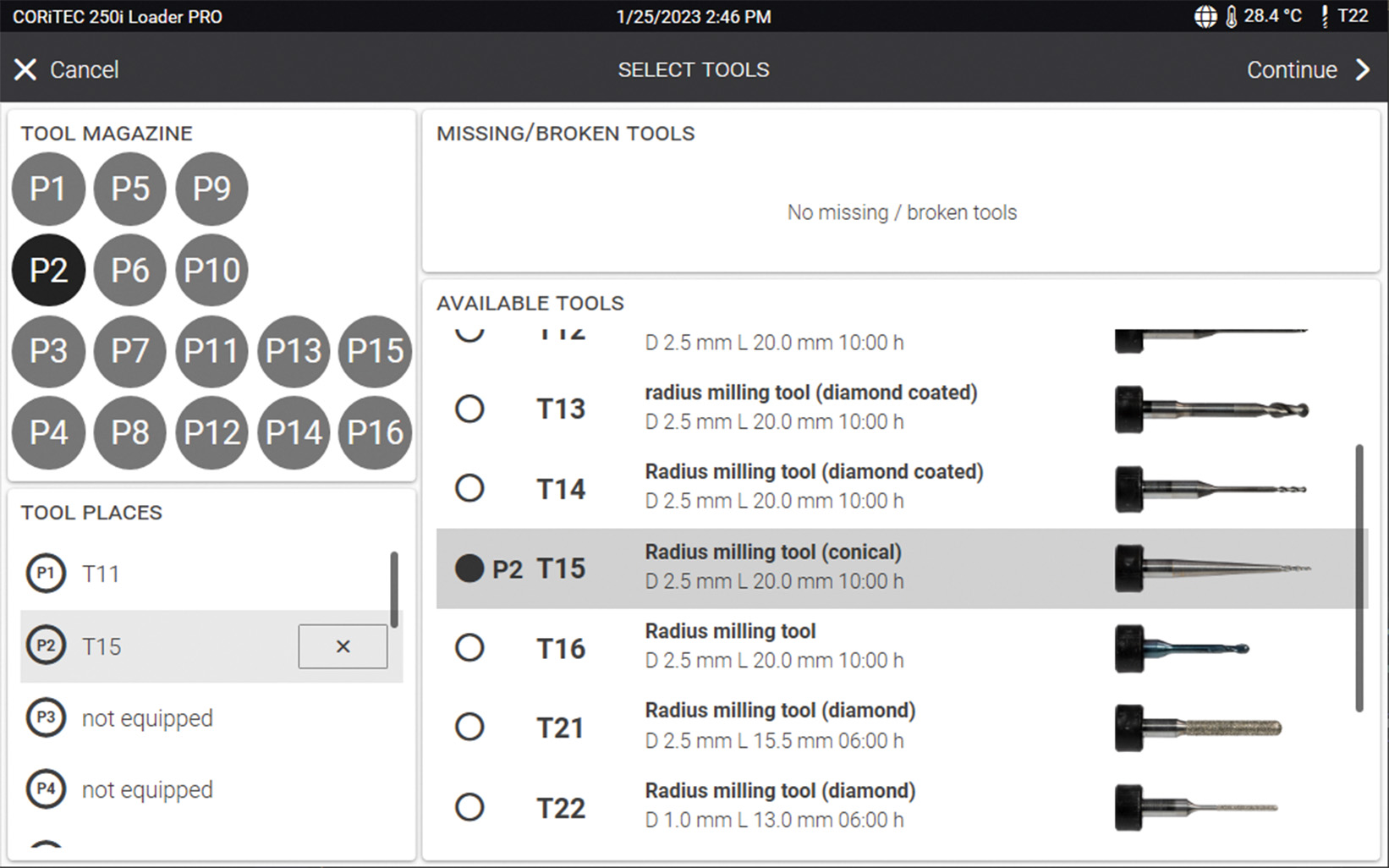This screenshot has height=868, width=1389.
Task: Select magazine slot P6
Action: click(x=129, y=271)
